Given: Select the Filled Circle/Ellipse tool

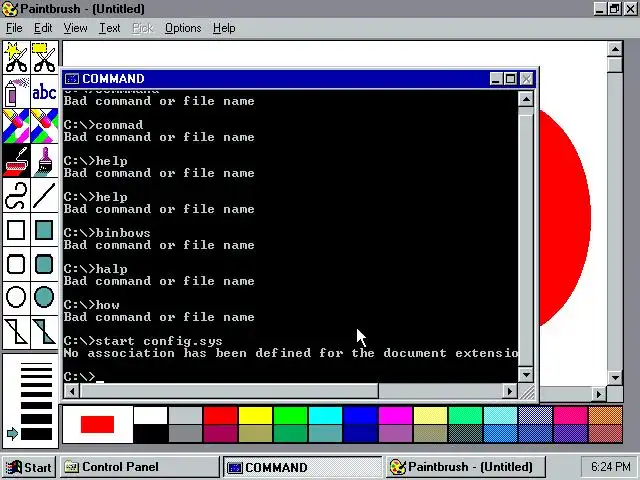Looking at the screenshot, I should [44, 297].
